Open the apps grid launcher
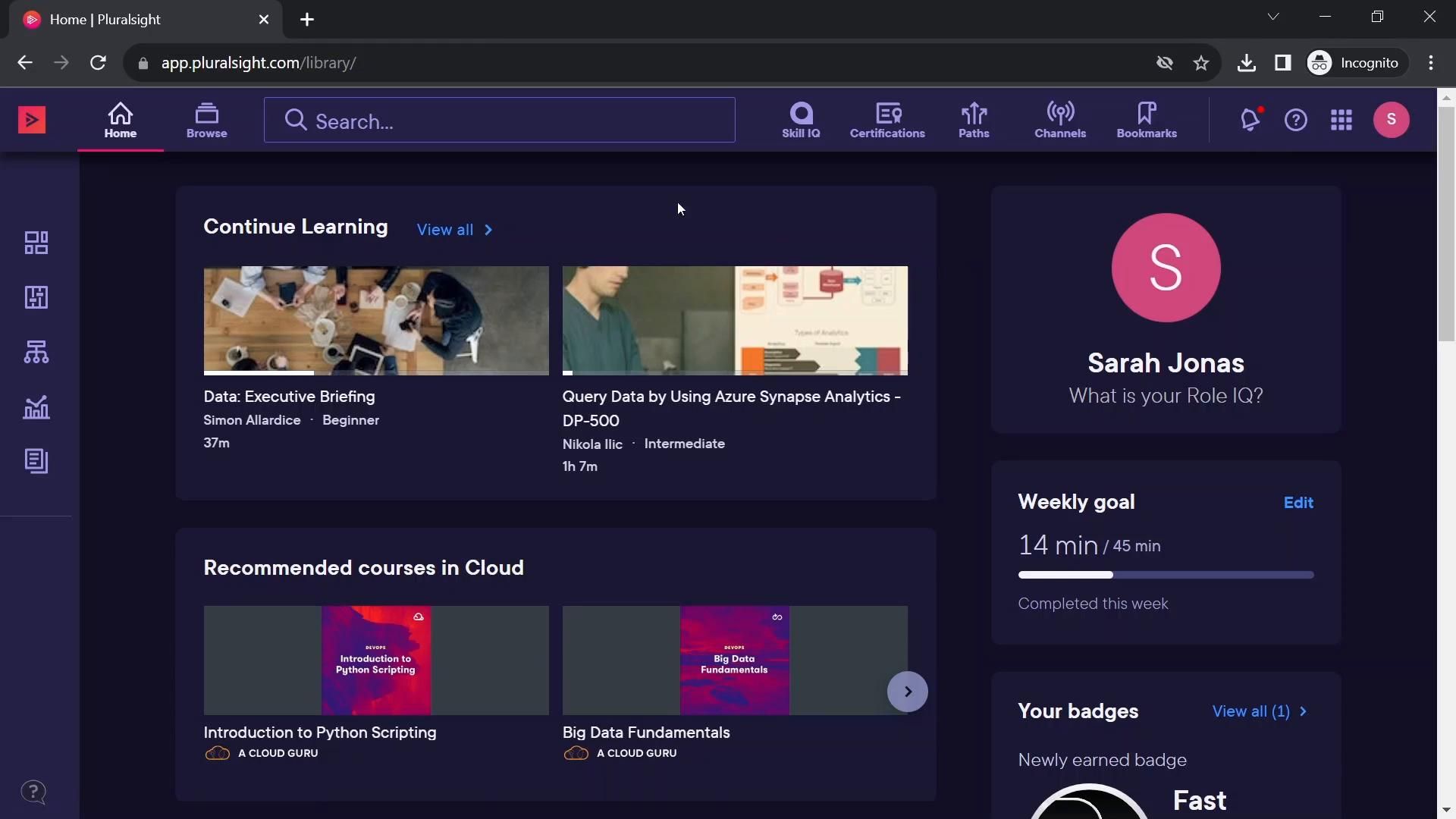This screenshot has height=819, width=1456. pyautogui.click(x=1341, y=120)
